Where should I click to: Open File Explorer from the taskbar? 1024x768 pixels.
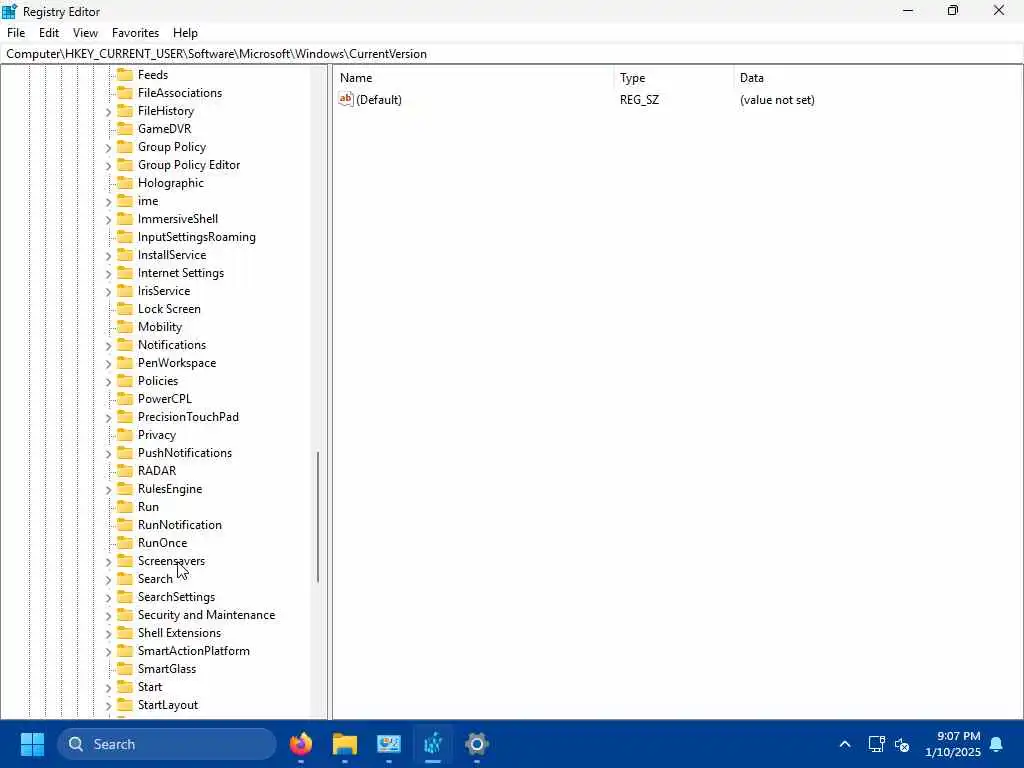point(345,744)
